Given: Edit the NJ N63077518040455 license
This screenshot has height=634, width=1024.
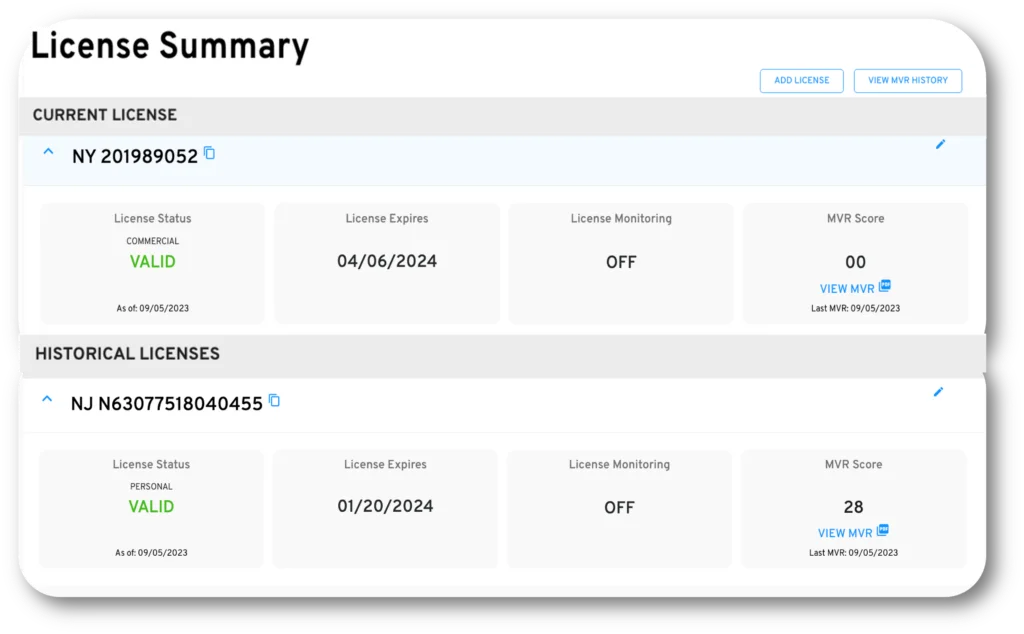Looking at the screenshot, I should (938, 392).
